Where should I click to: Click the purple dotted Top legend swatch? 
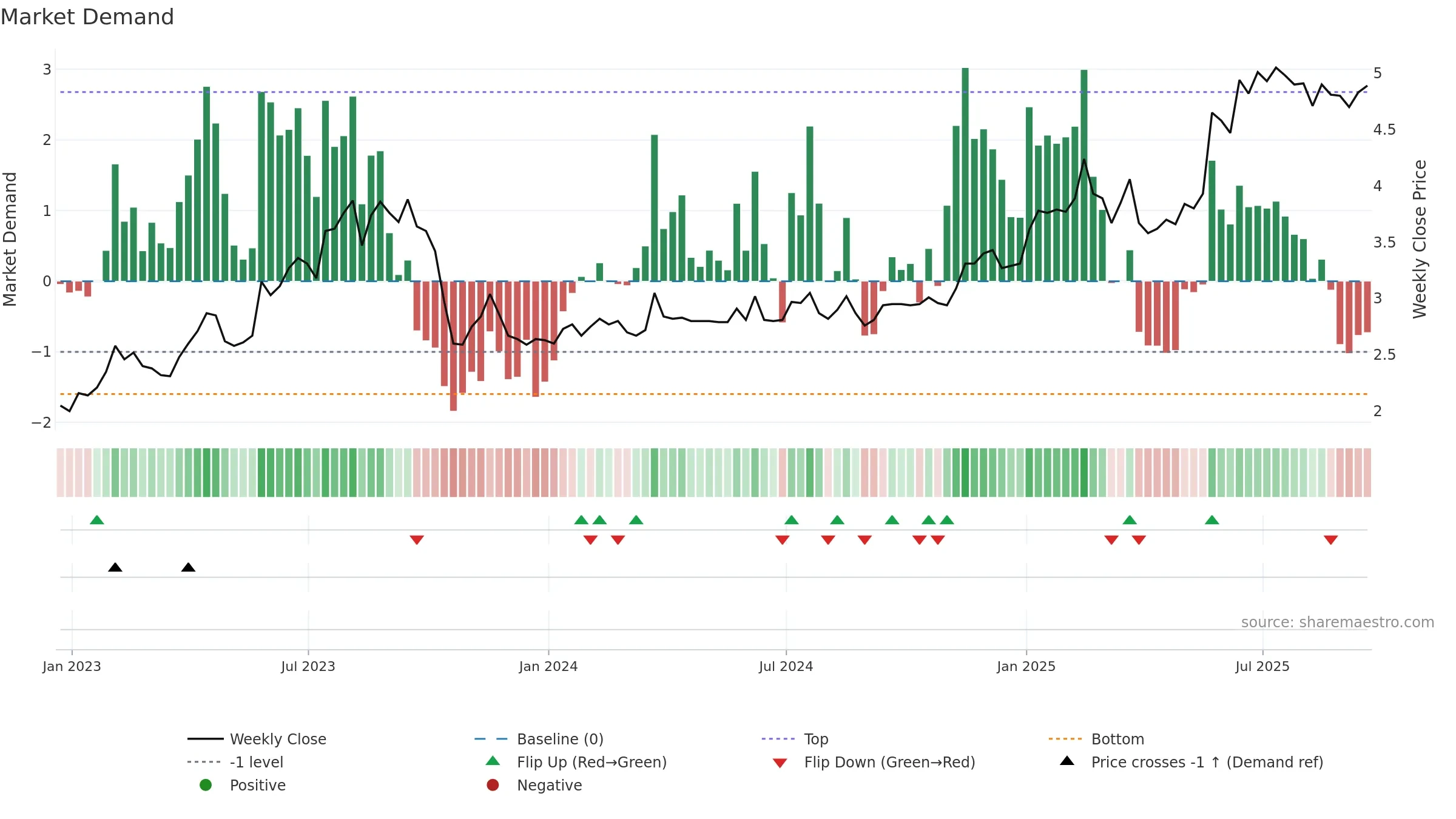[x=778, y=739]
